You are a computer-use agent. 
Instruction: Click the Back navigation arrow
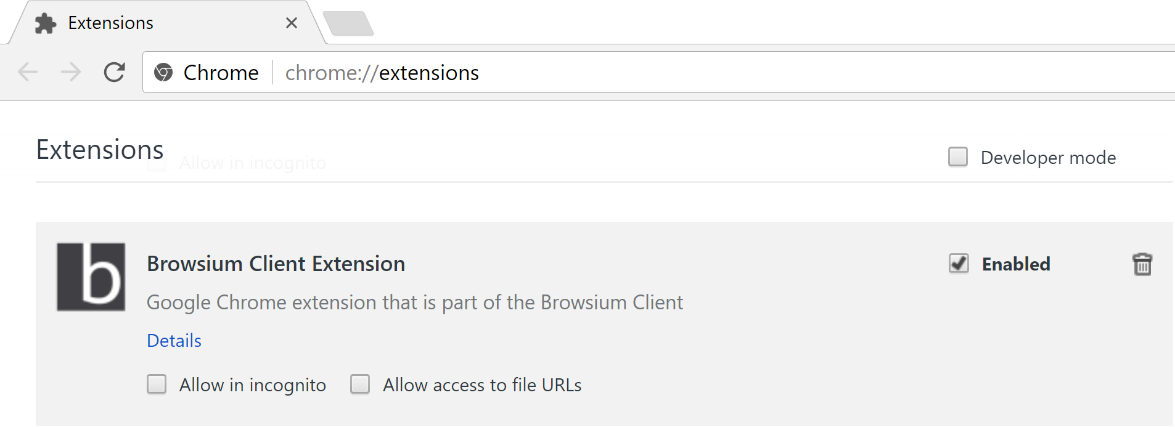point(28,72)
